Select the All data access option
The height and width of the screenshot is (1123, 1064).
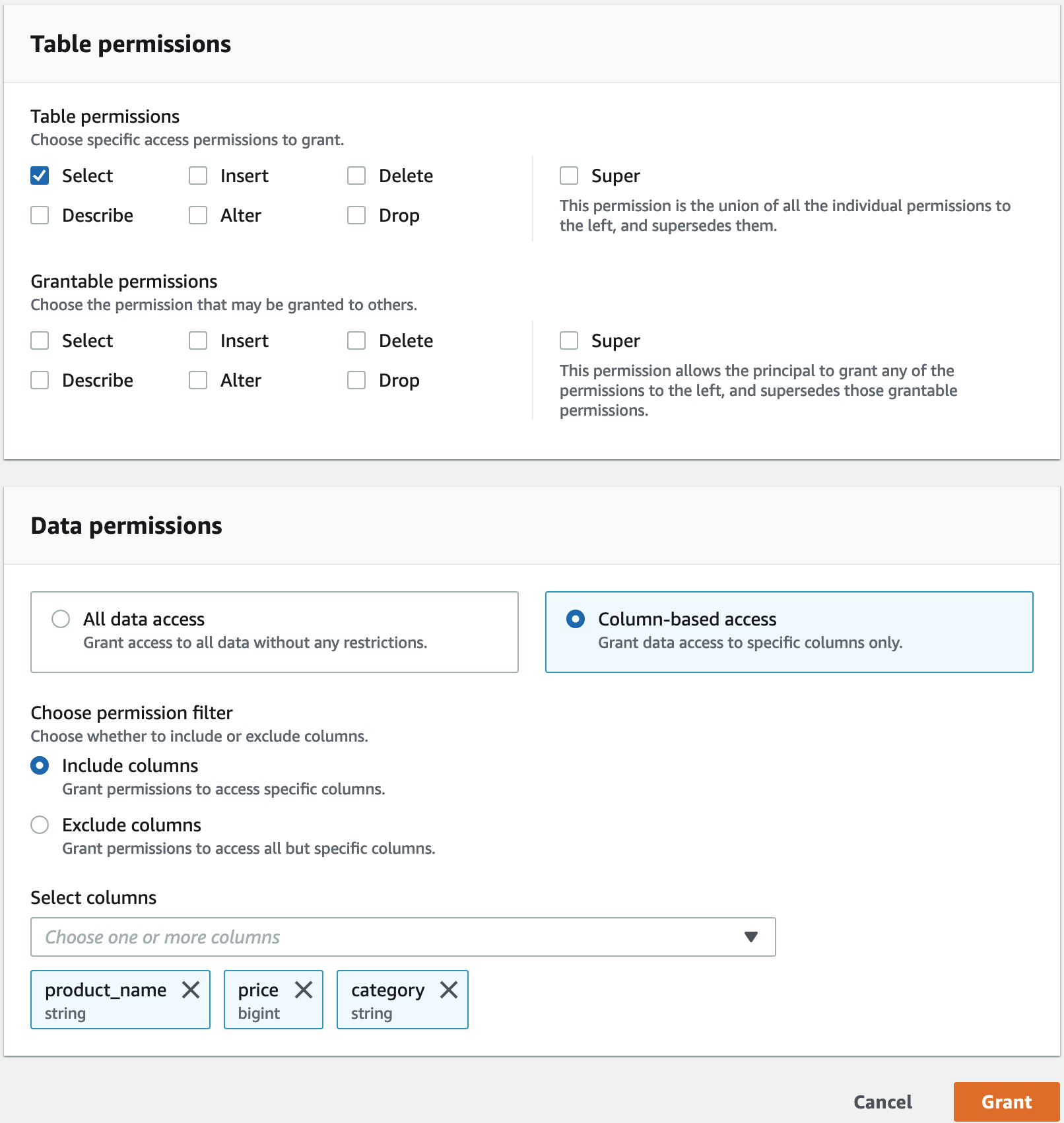(61, 619)
